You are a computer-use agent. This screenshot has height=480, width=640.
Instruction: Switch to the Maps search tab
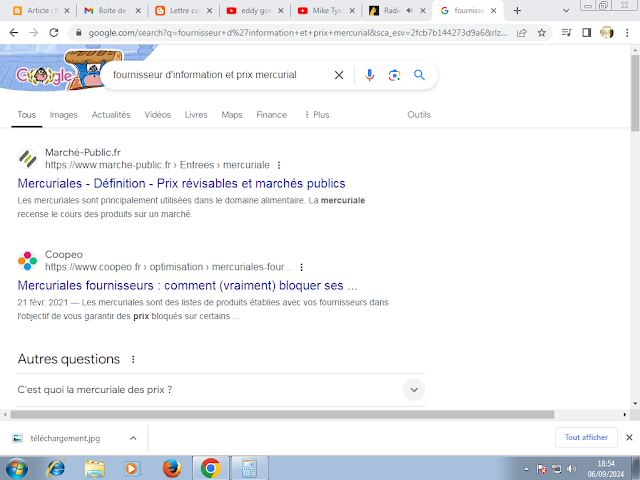point(232,115)
